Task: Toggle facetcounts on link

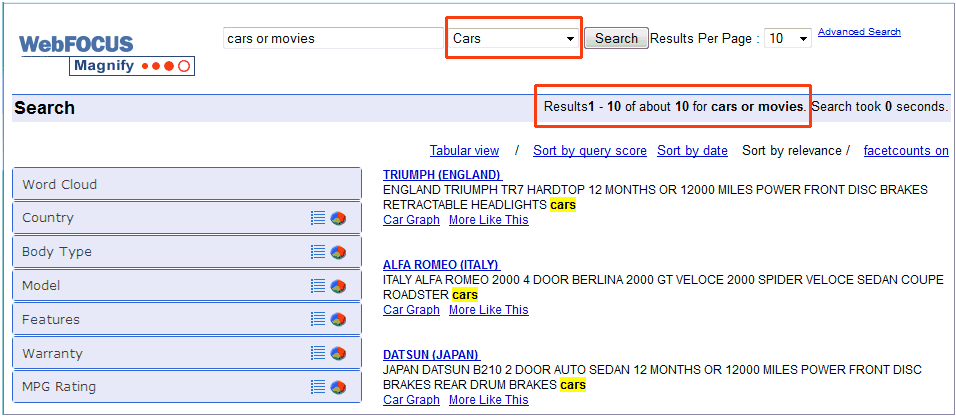Action: coord(905,151)
